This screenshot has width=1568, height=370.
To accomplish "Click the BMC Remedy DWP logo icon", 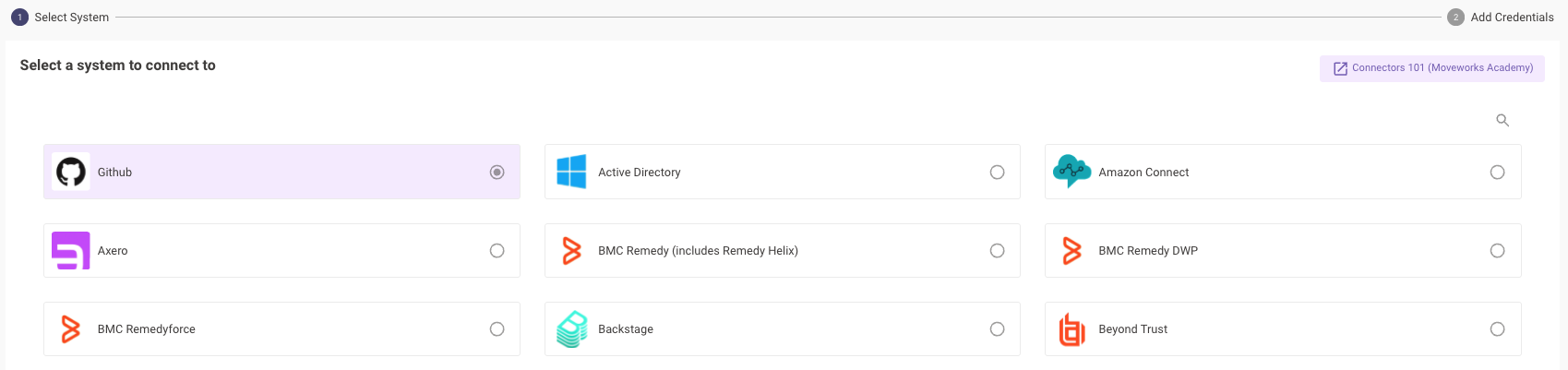I will (x=1071, y=250).
